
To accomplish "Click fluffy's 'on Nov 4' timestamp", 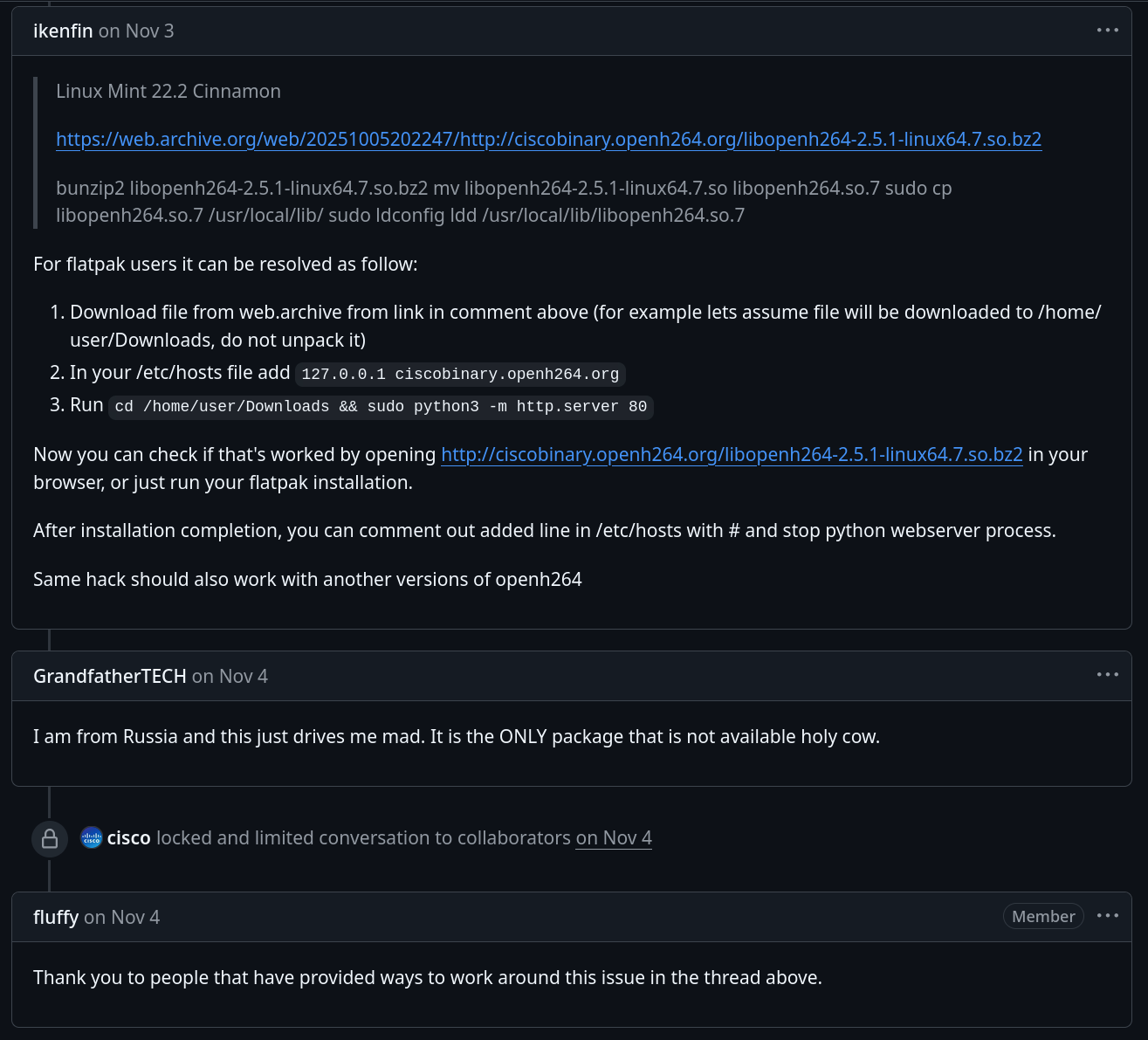I will (x=121, y=918).
